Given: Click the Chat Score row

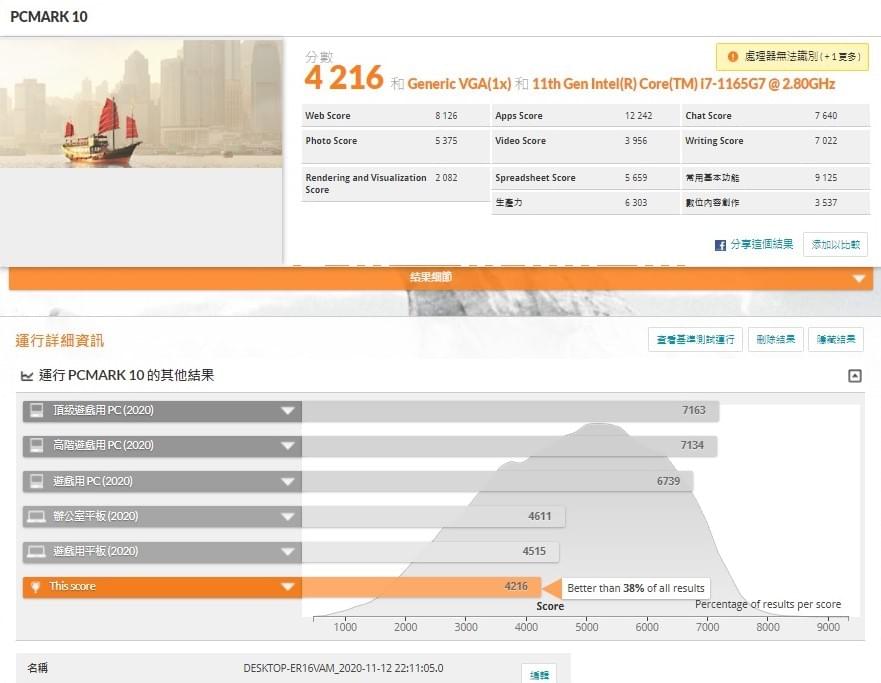Looking at the screenshot, I should coord(775,116).
